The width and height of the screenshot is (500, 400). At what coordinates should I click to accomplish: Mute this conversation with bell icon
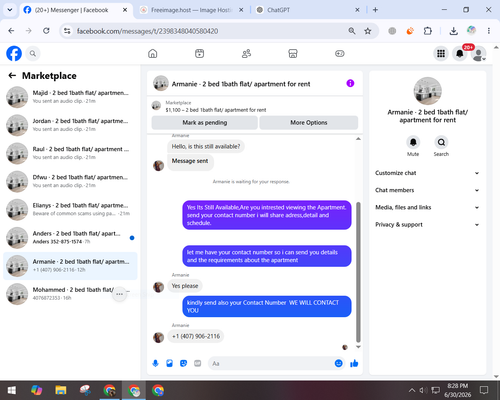pyautogui.click(x=413, y=142)
